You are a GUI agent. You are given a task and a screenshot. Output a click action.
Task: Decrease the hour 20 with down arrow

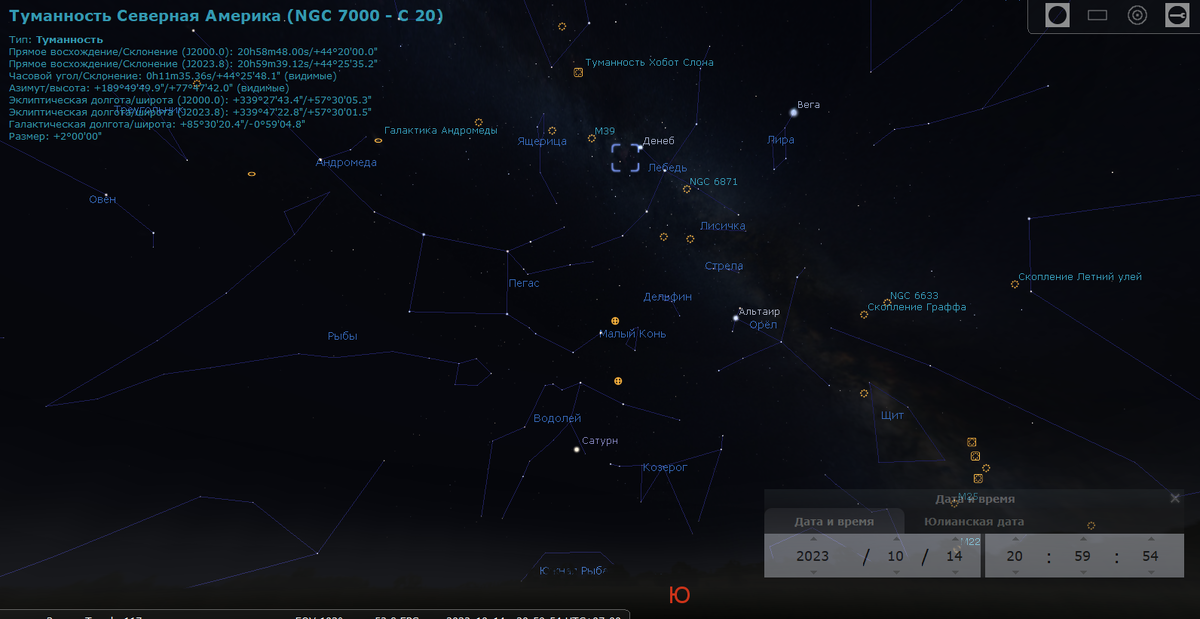1015,572
